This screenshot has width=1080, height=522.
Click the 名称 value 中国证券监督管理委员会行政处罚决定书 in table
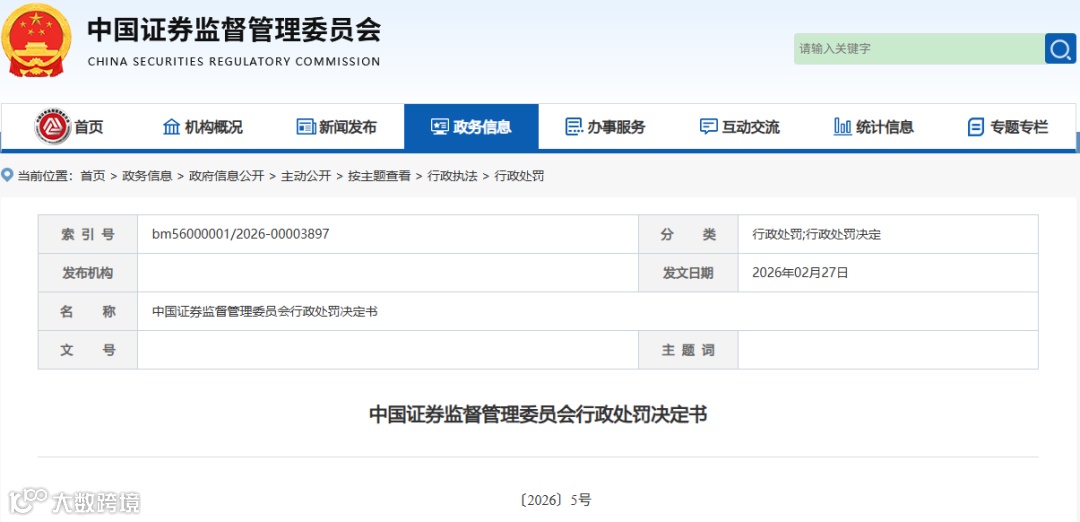pos(264,311)
